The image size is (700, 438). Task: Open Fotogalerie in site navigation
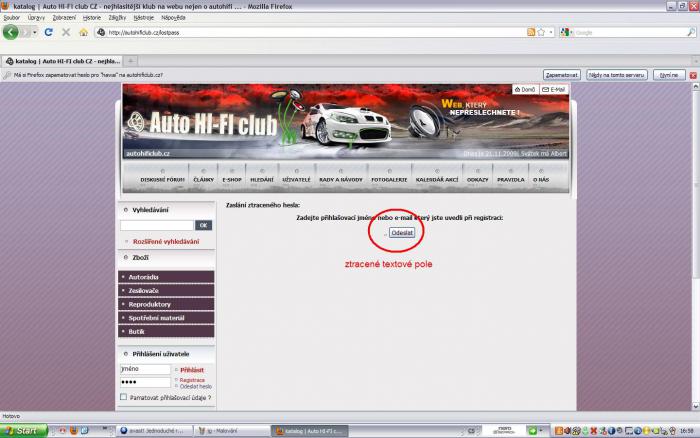(389, 177)
